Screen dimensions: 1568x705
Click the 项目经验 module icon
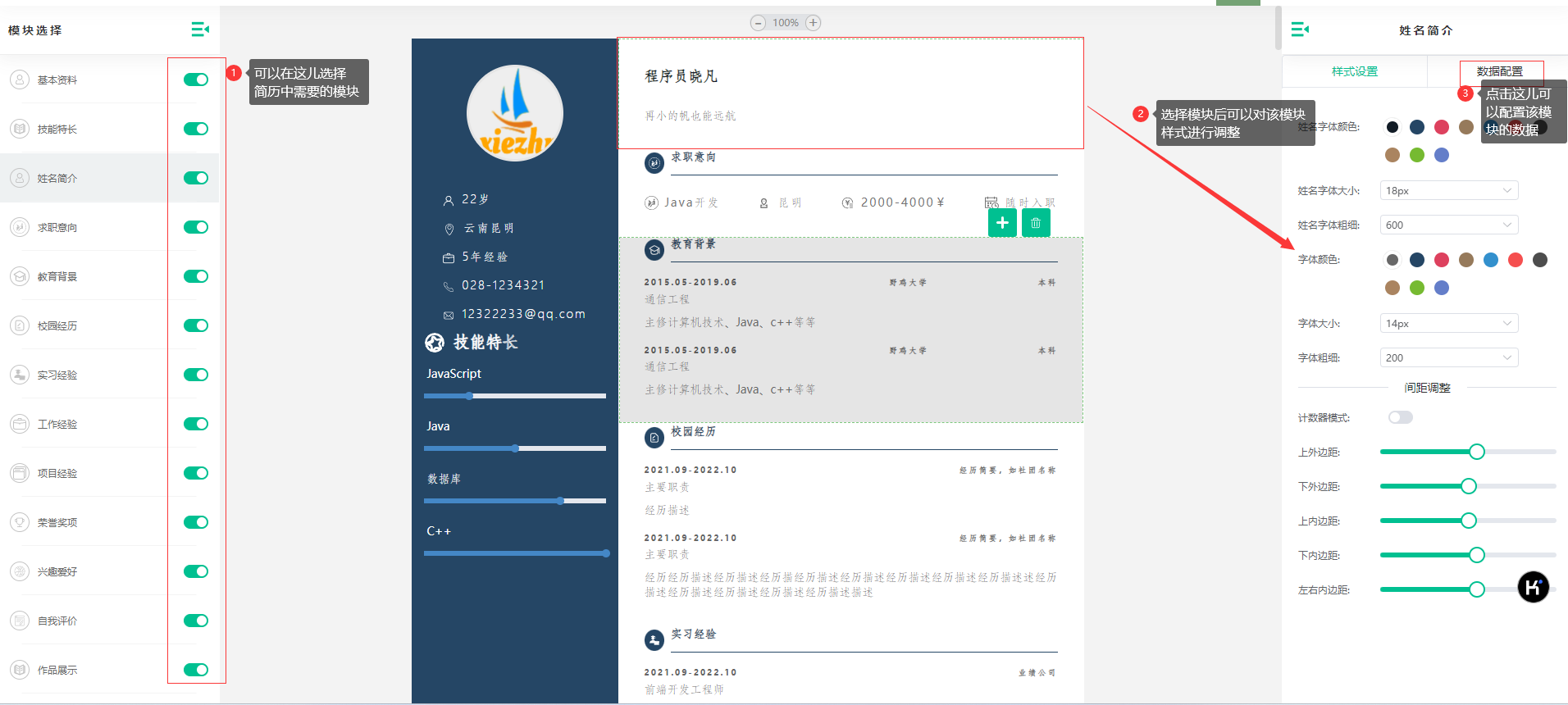point(20,473)
